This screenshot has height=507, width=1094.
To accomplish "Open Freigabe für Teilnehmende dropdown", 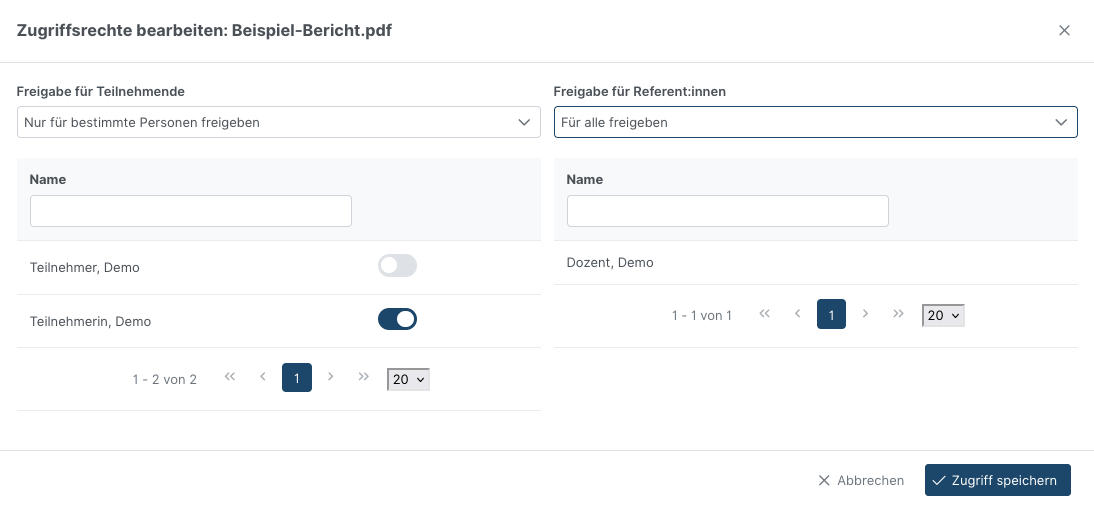I will [278, 122].
